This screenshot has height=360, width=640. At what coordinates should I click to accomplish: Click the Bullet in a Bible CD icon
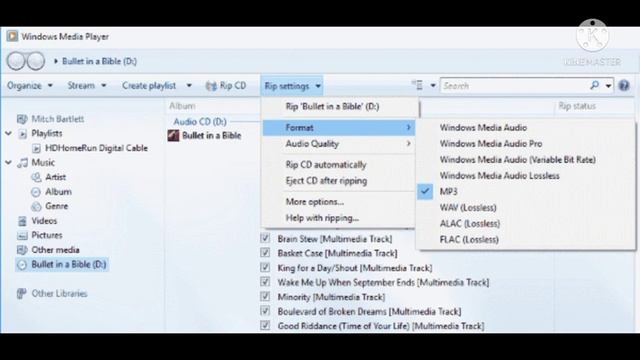click(x=22, y=264)
